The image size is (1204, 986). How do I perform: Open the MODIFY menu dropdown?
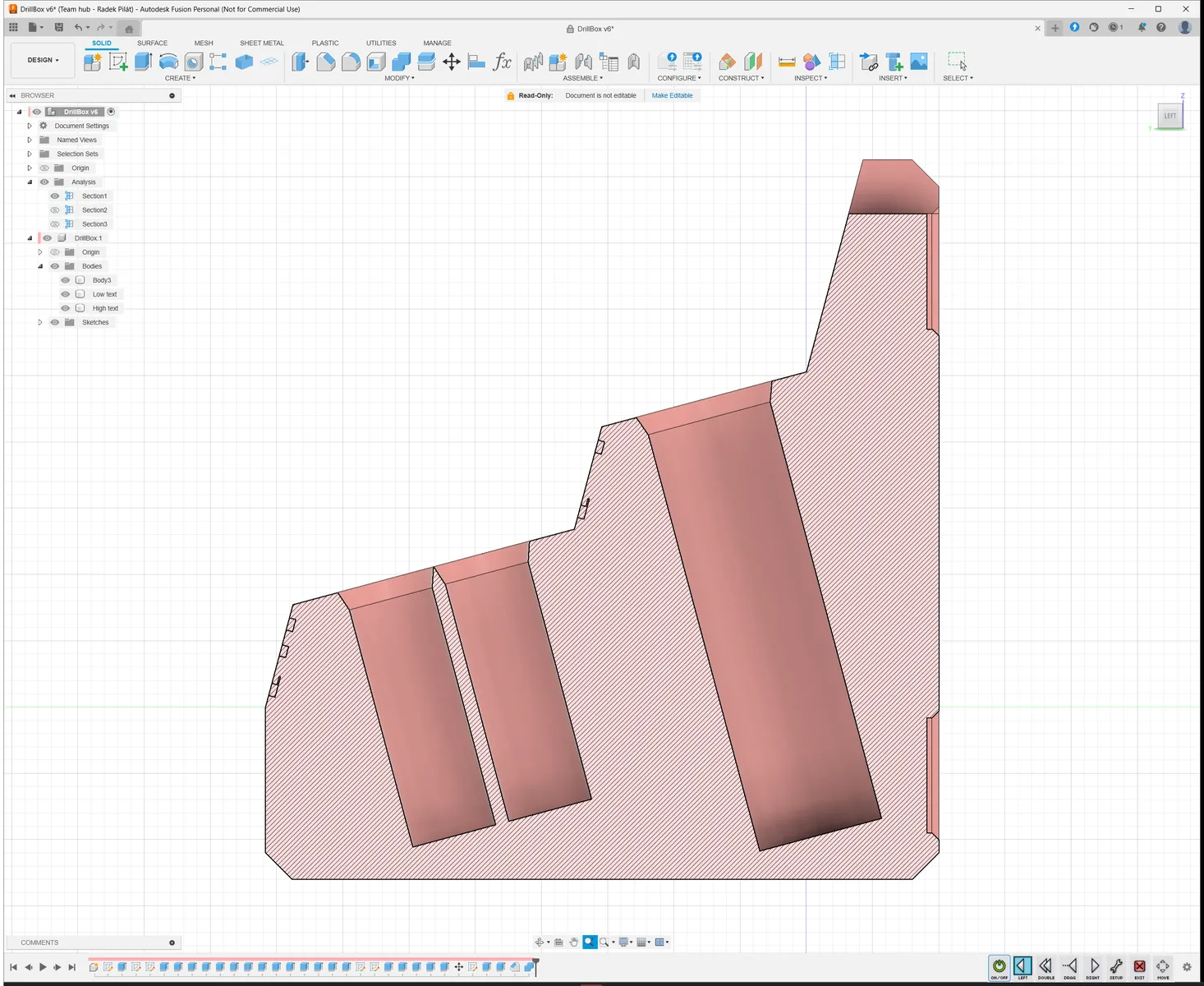tap(399, 78)
